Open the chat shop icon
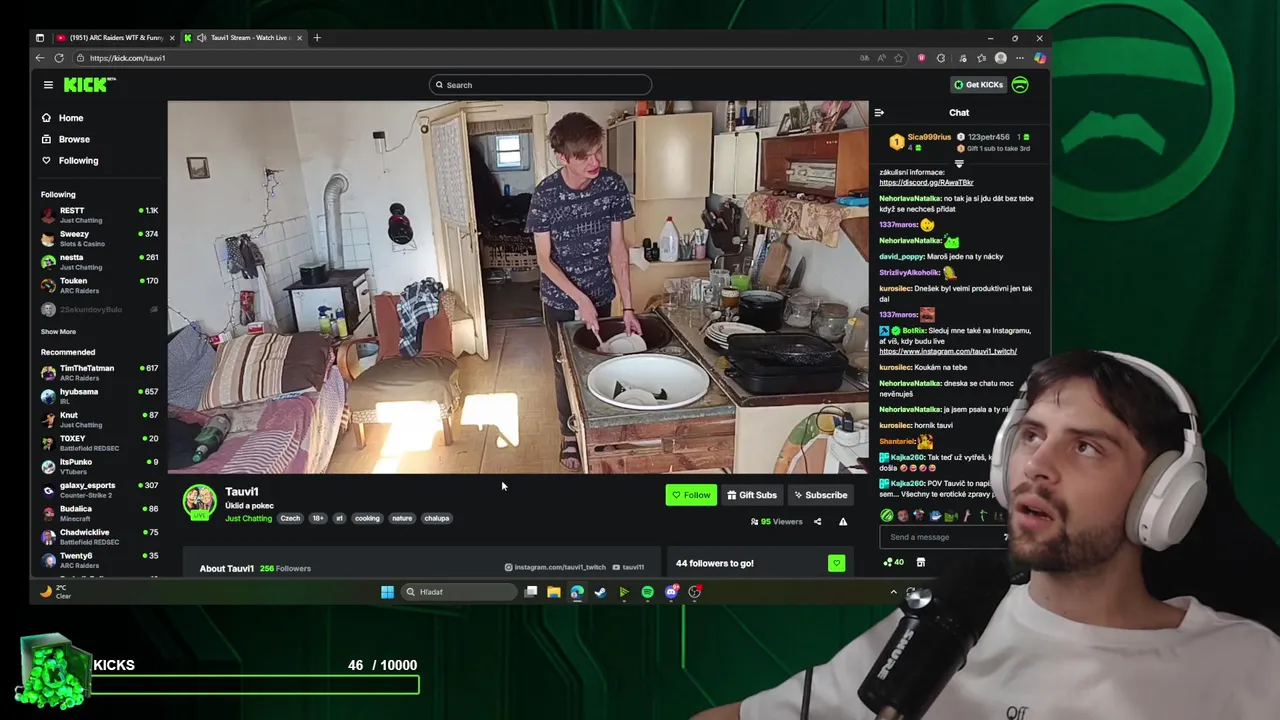 [921, 562]
